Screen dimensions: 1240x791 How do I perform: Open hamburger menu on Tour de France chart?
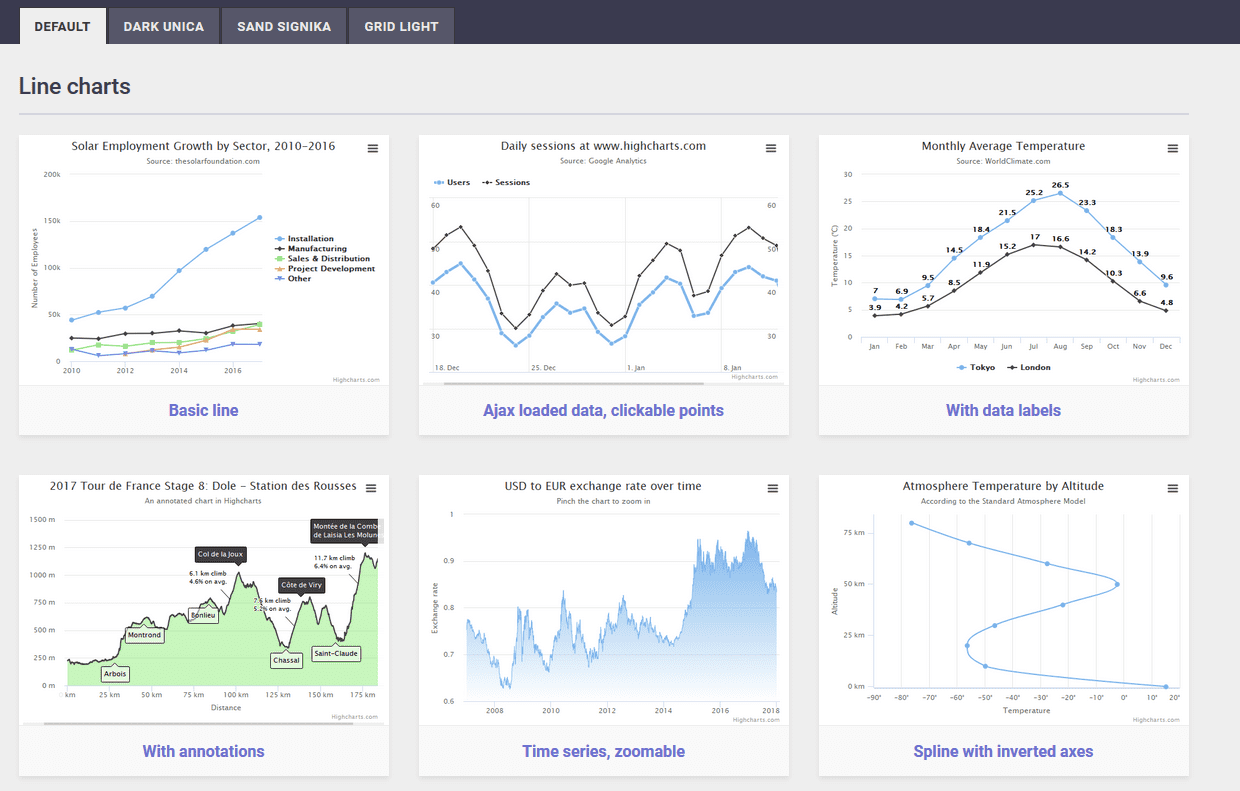(x=371, y=488)
